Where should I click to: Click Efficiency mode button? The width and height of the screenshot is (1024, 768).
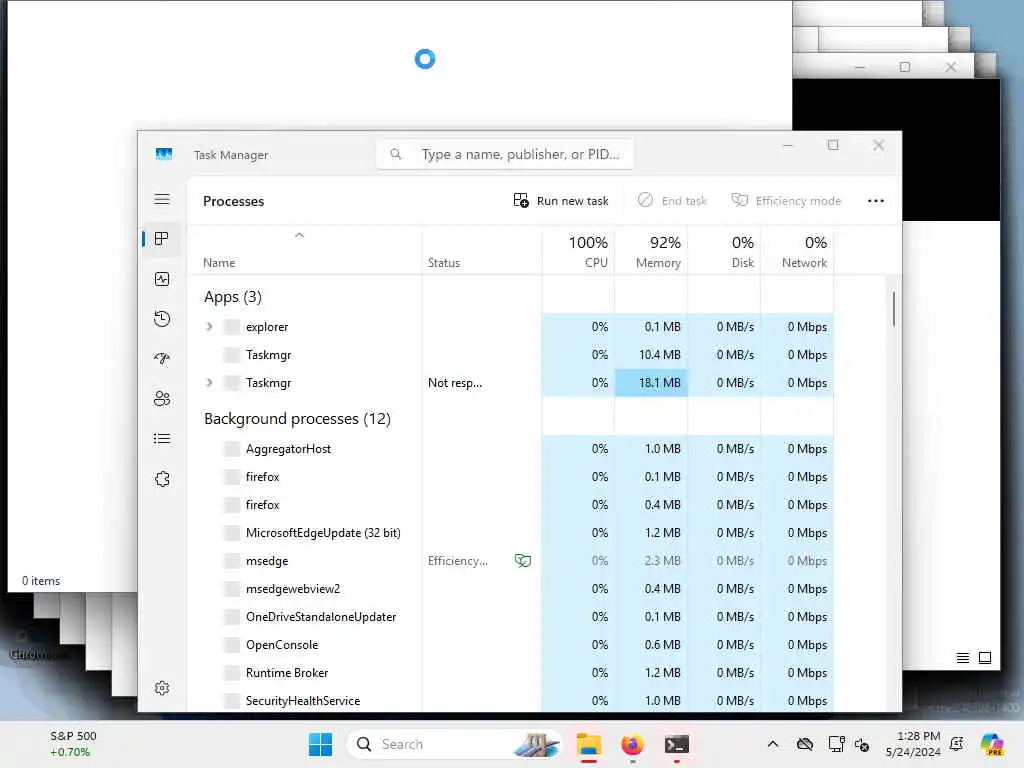786,200
